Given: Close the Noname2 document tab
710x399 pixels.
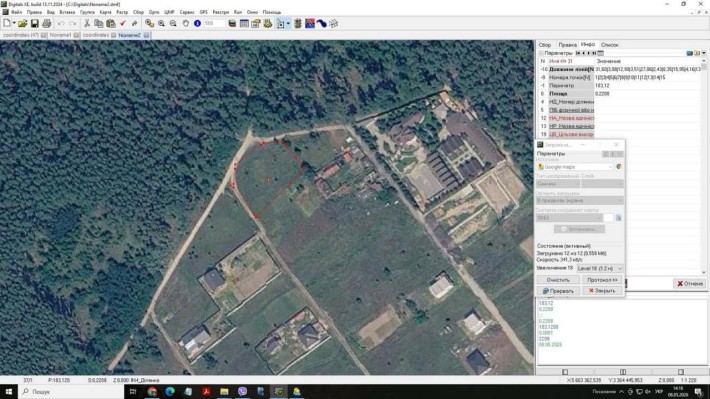Looking at the screenshot, I should tap(147, 35).
